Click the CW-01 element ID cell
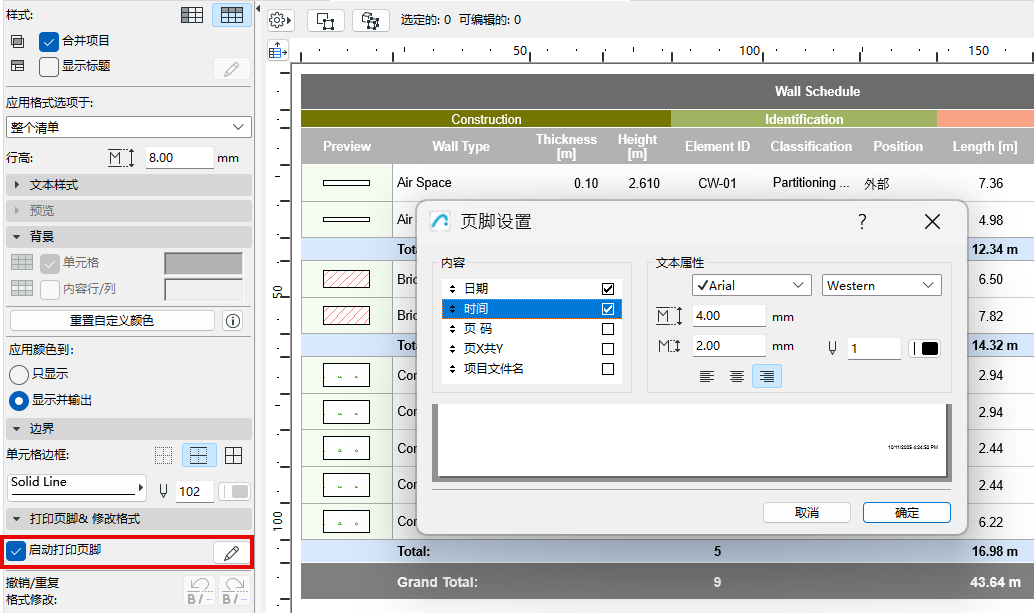This screenshot has width=1034, height=613. [x=717, y=183]
